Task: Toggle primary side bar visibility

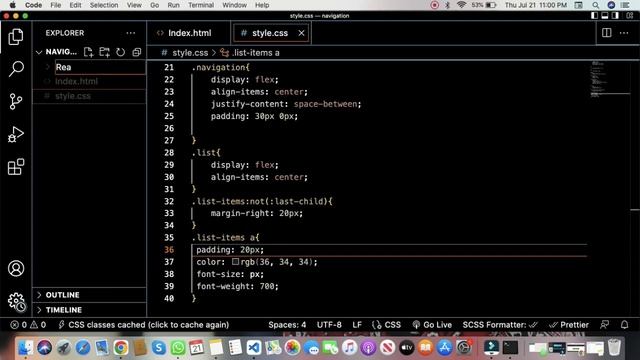Action: [x=595, y=16]
